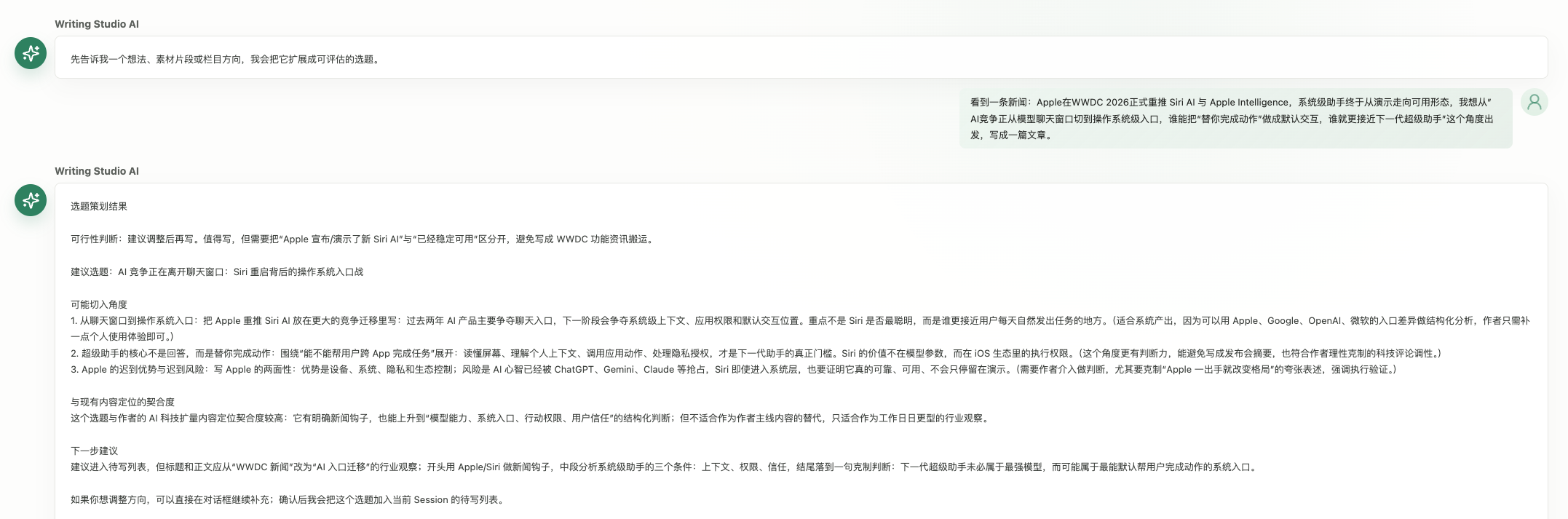Click the paragraph starting '建议进入待写列表'
1568x519 pixels.
point(664,467)
